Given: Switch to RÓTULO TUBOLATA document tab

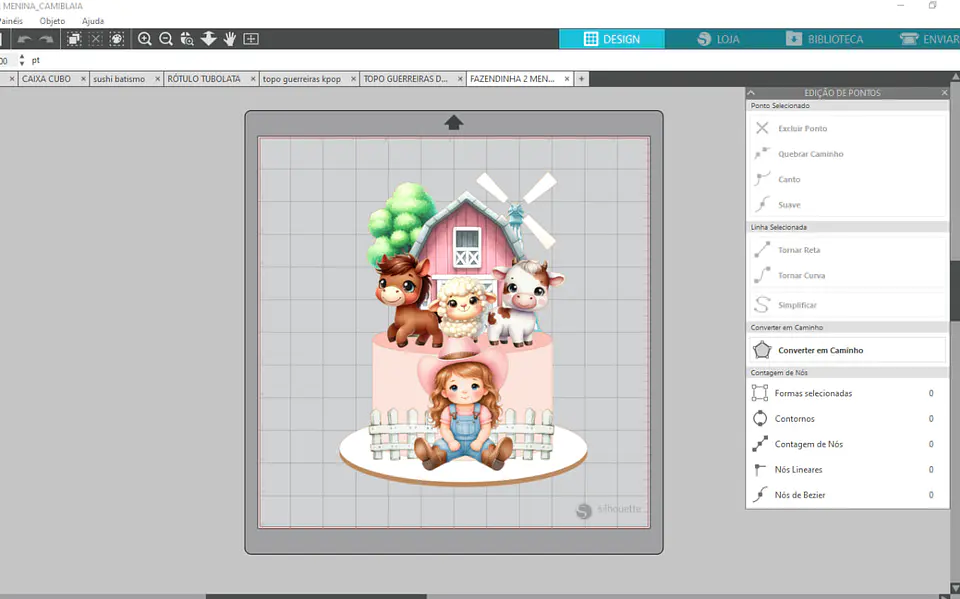Looking at the screenshot, I should 204,79.
